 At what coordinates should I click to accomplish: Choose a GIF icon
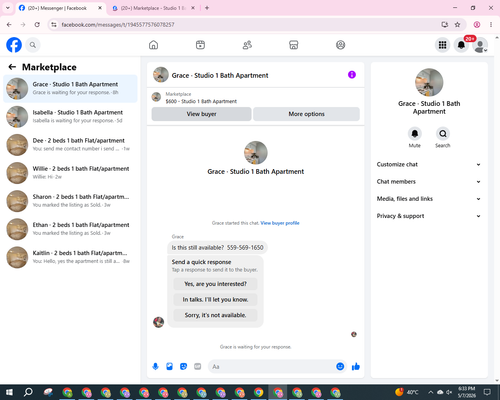(198, 367)
